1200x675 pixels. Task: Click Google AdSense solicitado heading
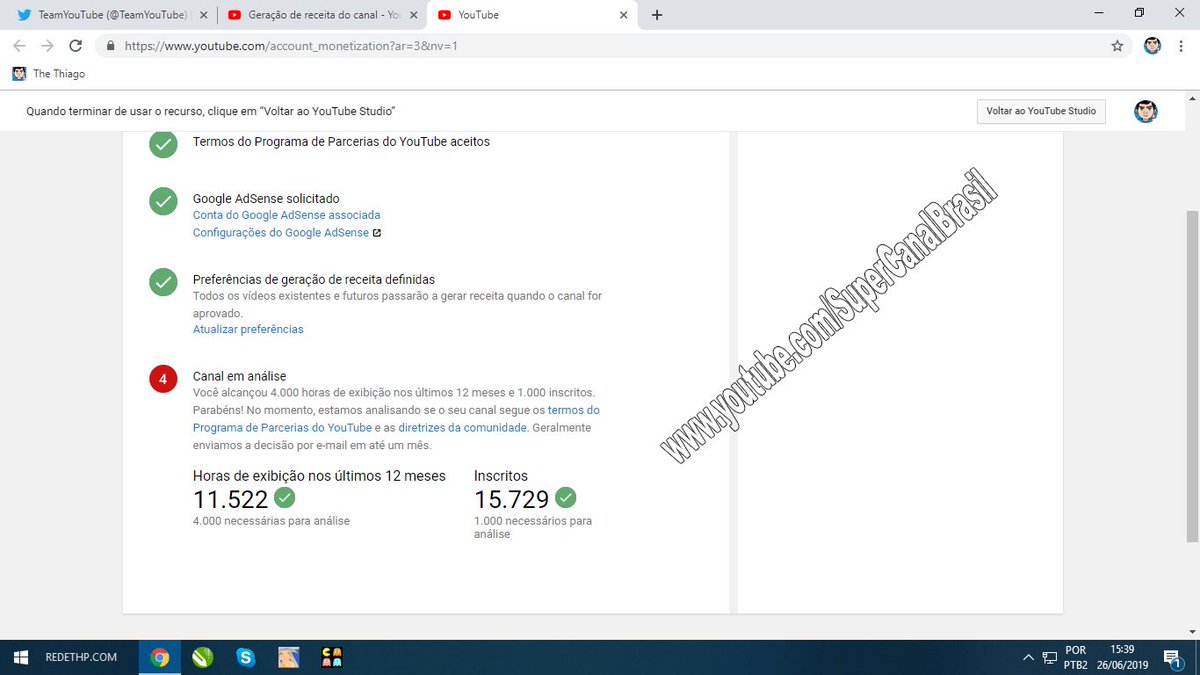(x=266, y=199)
